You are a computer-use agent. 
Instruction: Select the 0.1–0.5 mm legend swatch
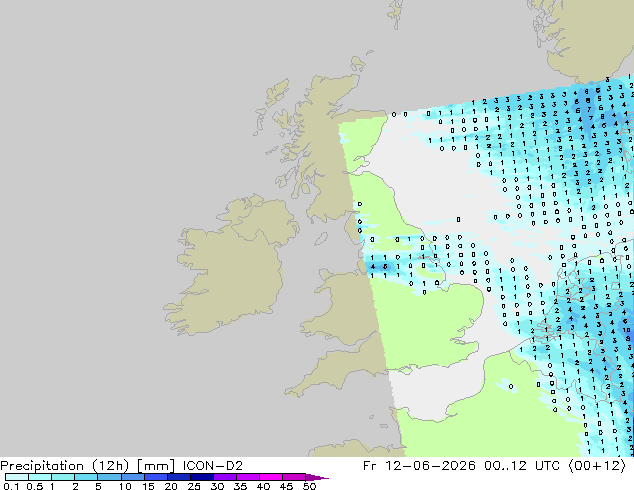(17, 477)
